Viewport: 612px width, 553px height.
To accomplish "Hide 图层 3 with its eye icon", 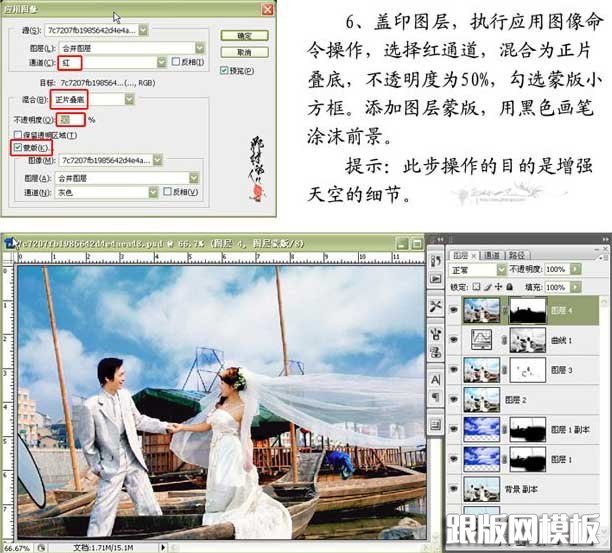I will [x=454, y=369].
